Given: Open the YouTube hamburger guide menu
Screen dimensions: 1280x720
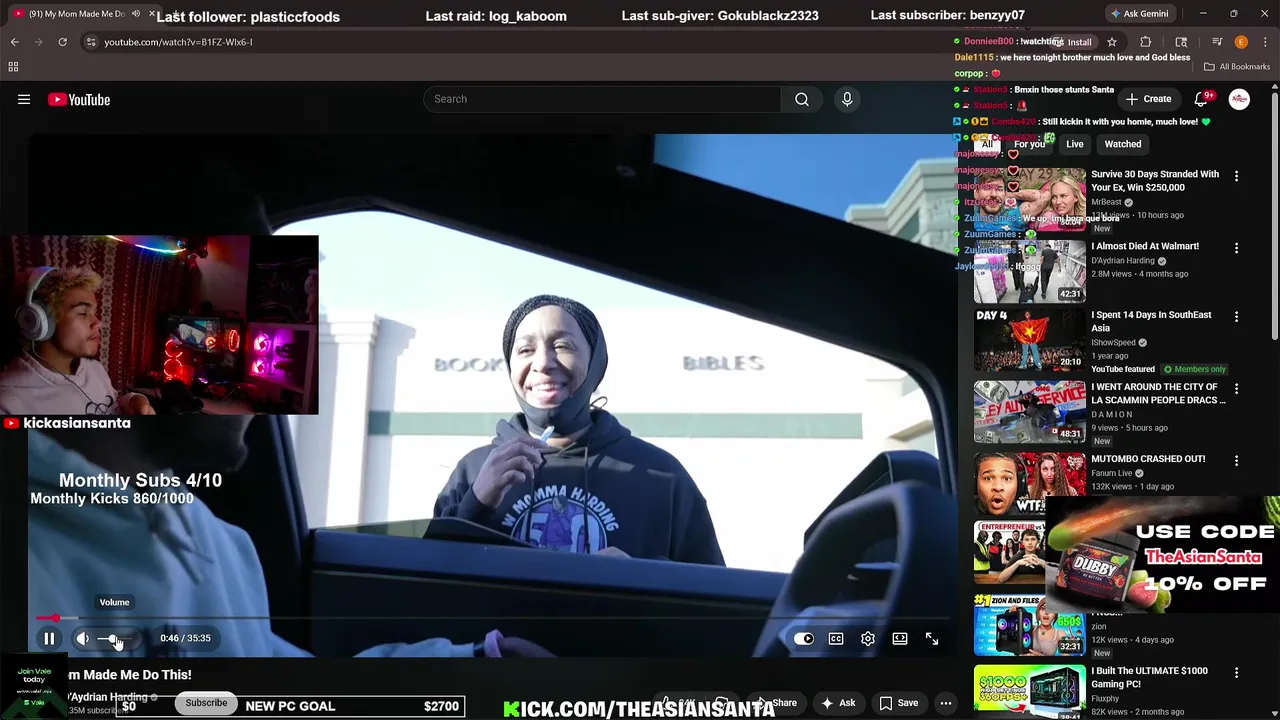Looking at the screenshot, I should pos(24,99).
